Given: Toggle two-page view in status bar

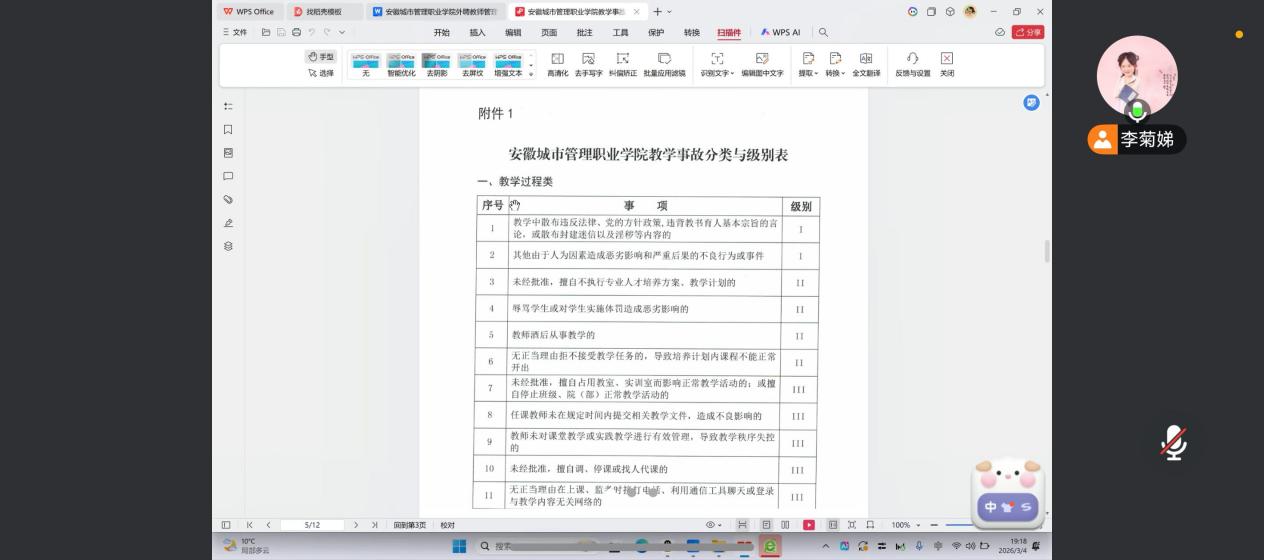Looking at the screenshot, I should tap(785, 525).
